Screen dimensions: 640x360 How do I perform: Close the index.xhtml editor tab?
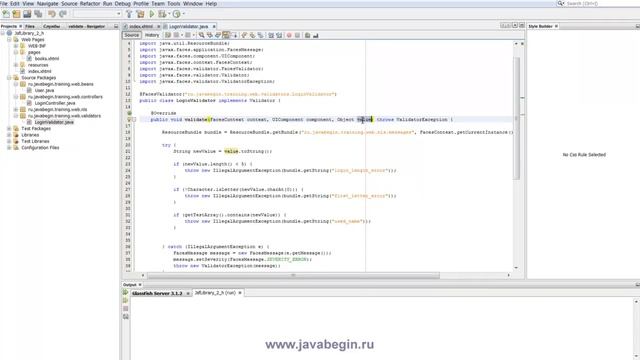(159, 27)
